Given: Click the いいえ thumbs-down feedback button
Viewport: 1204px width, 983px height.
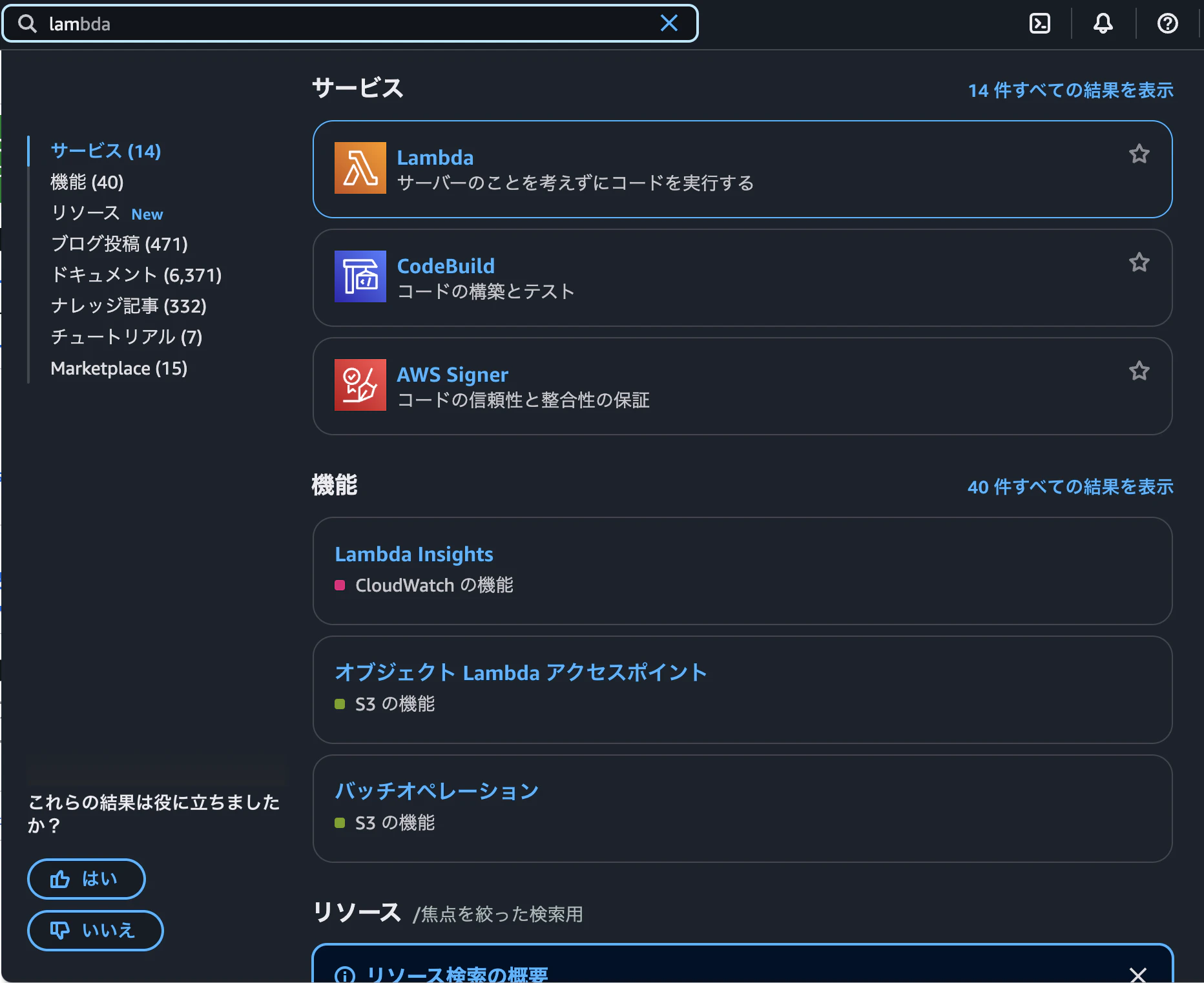Looking at the screenshot, I should point(96,931).
